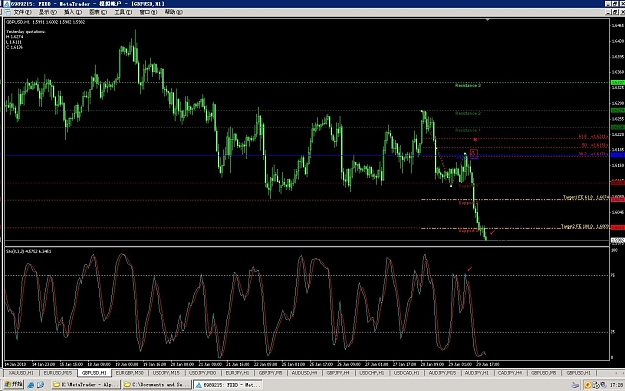Image resolution: width=625 pixels, height=391 pixels.
Task: Click the Target2 FE 100.0 label
Action: 585,226
